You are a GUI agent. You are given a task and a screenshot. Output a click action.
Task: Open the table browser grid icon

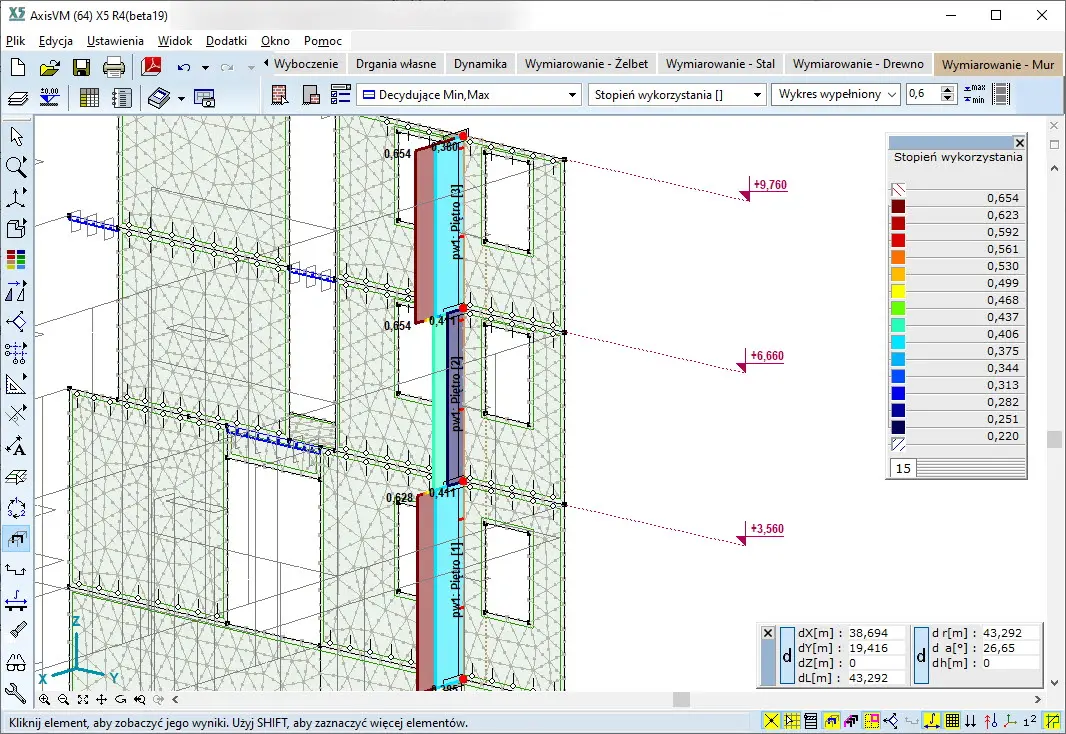click(x=89, y=97)
